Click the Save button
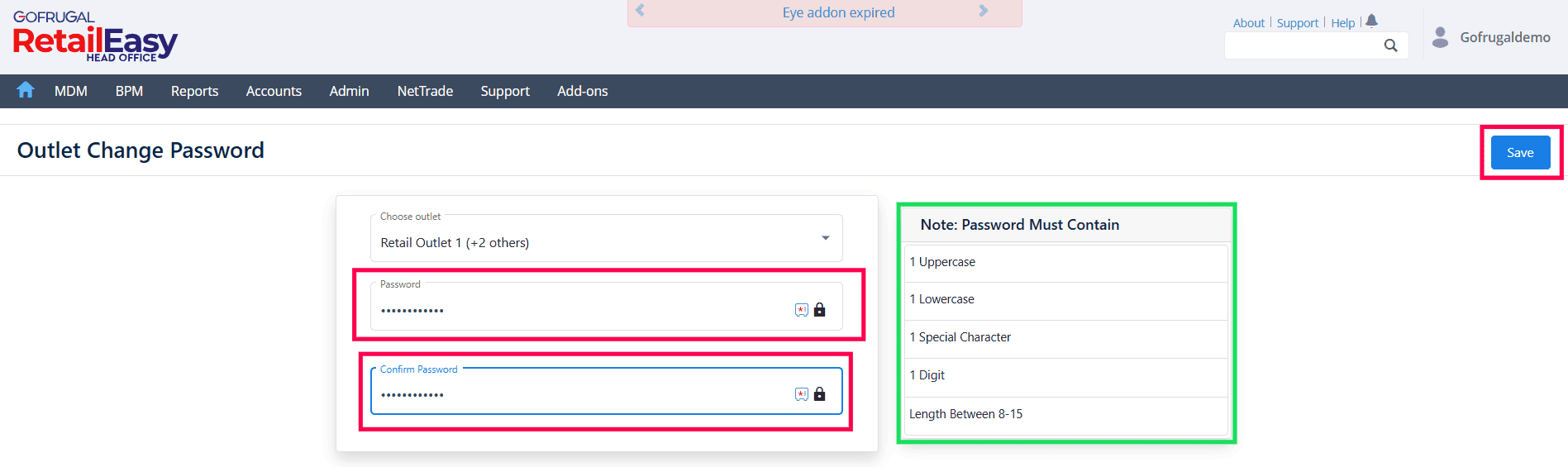The width and height of the screenshot is (1568, 467). click(1519, 153)
